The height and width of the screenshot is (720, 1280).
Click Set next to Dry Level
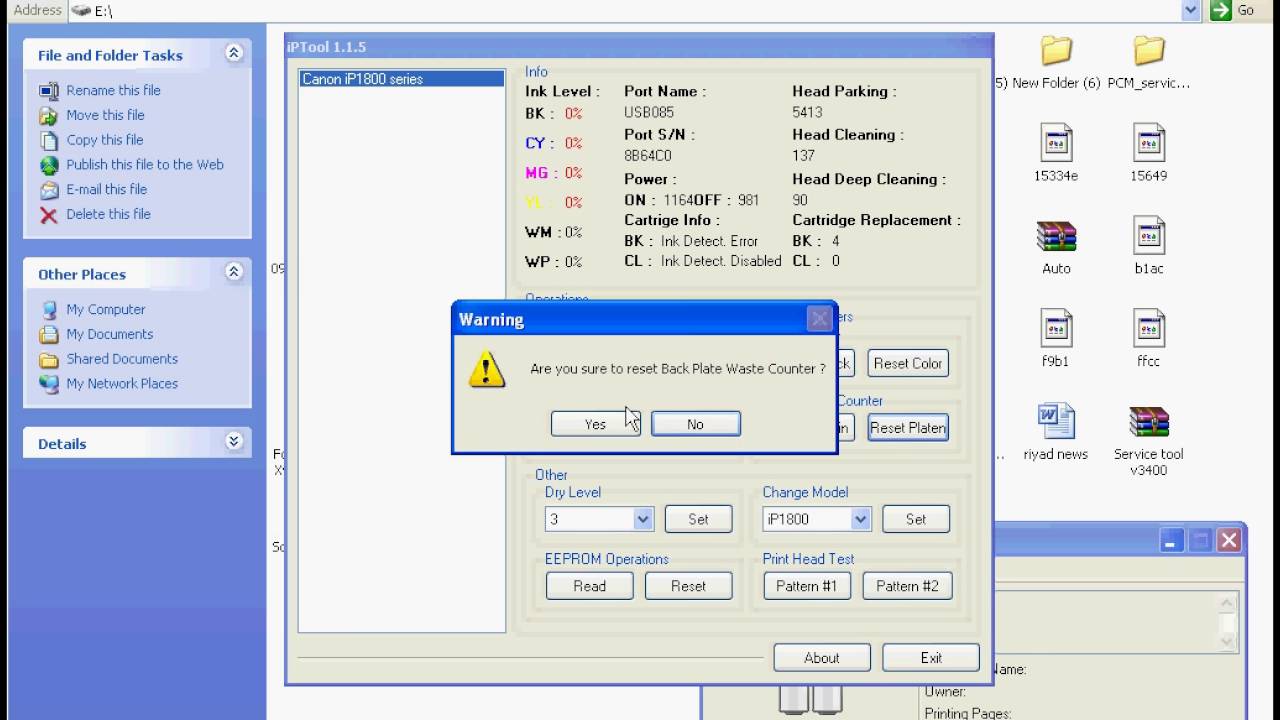coord(698,519)
